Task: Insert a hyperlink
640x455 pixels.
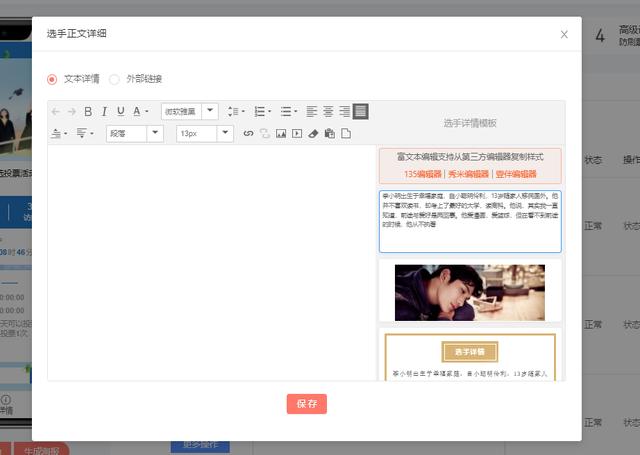Action: click(248, 133)
